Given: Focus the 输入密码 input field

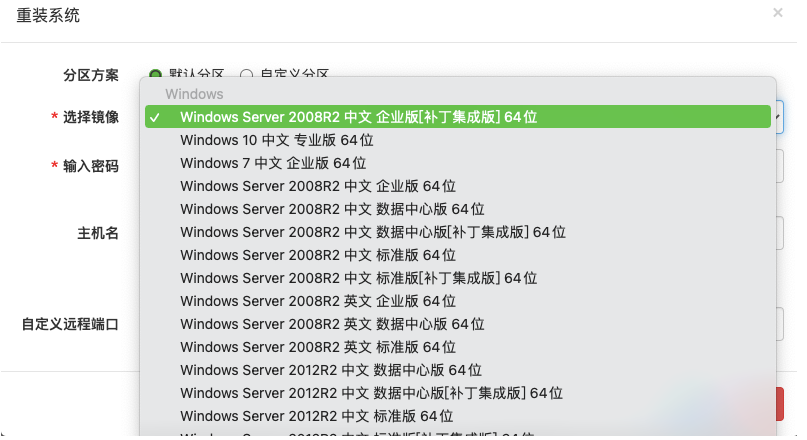Looking at the screenshot, I should [779, 166].
